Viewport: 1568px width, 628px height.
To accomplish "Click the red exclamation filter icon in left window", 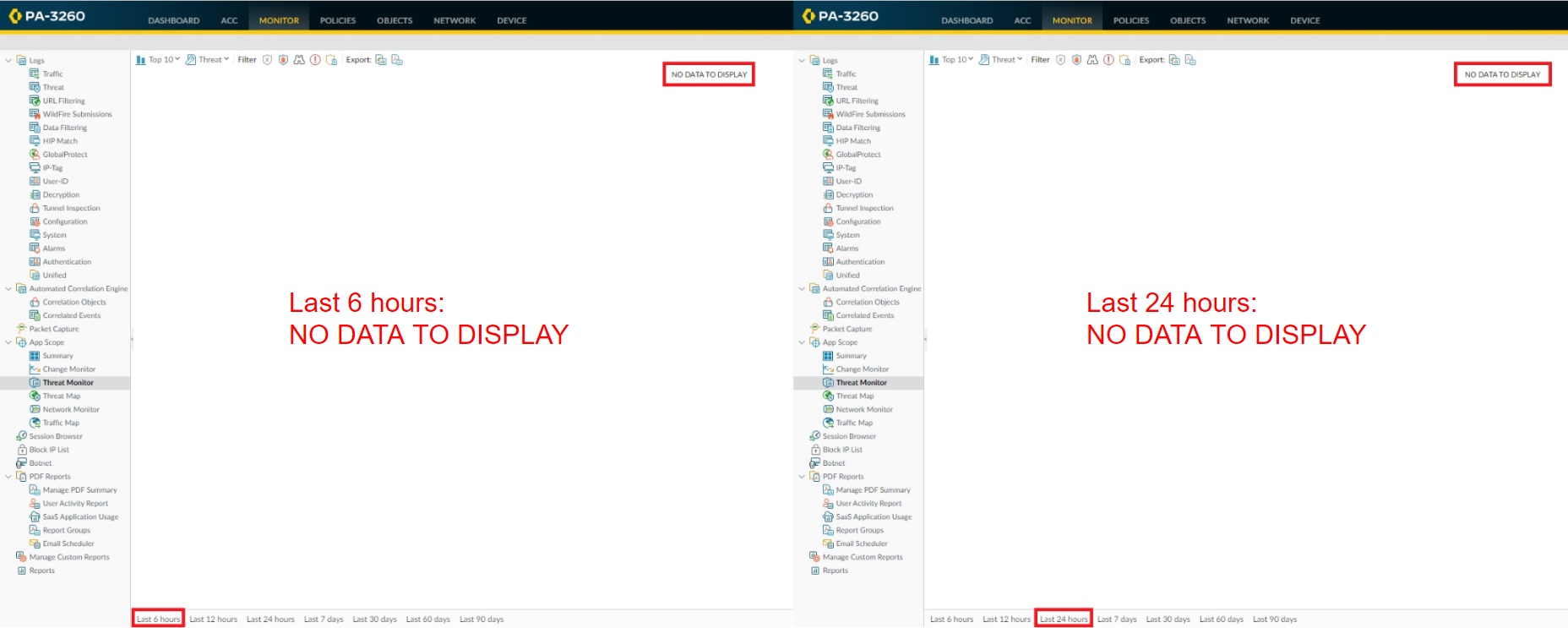I will tap(315, 60).
